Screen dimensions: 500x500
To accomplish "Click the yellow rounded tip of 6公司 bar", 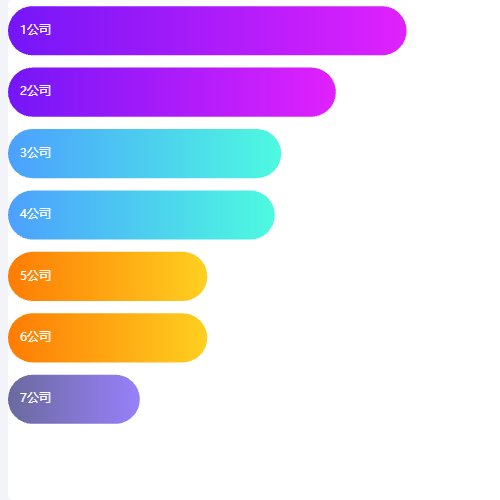I will (x=195, y=338).
